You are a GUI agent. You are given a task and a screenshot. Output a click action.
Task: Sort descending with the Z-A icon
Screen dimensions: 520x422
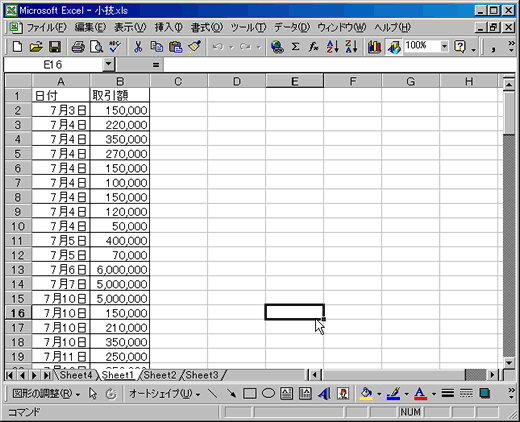pos(351,47)
